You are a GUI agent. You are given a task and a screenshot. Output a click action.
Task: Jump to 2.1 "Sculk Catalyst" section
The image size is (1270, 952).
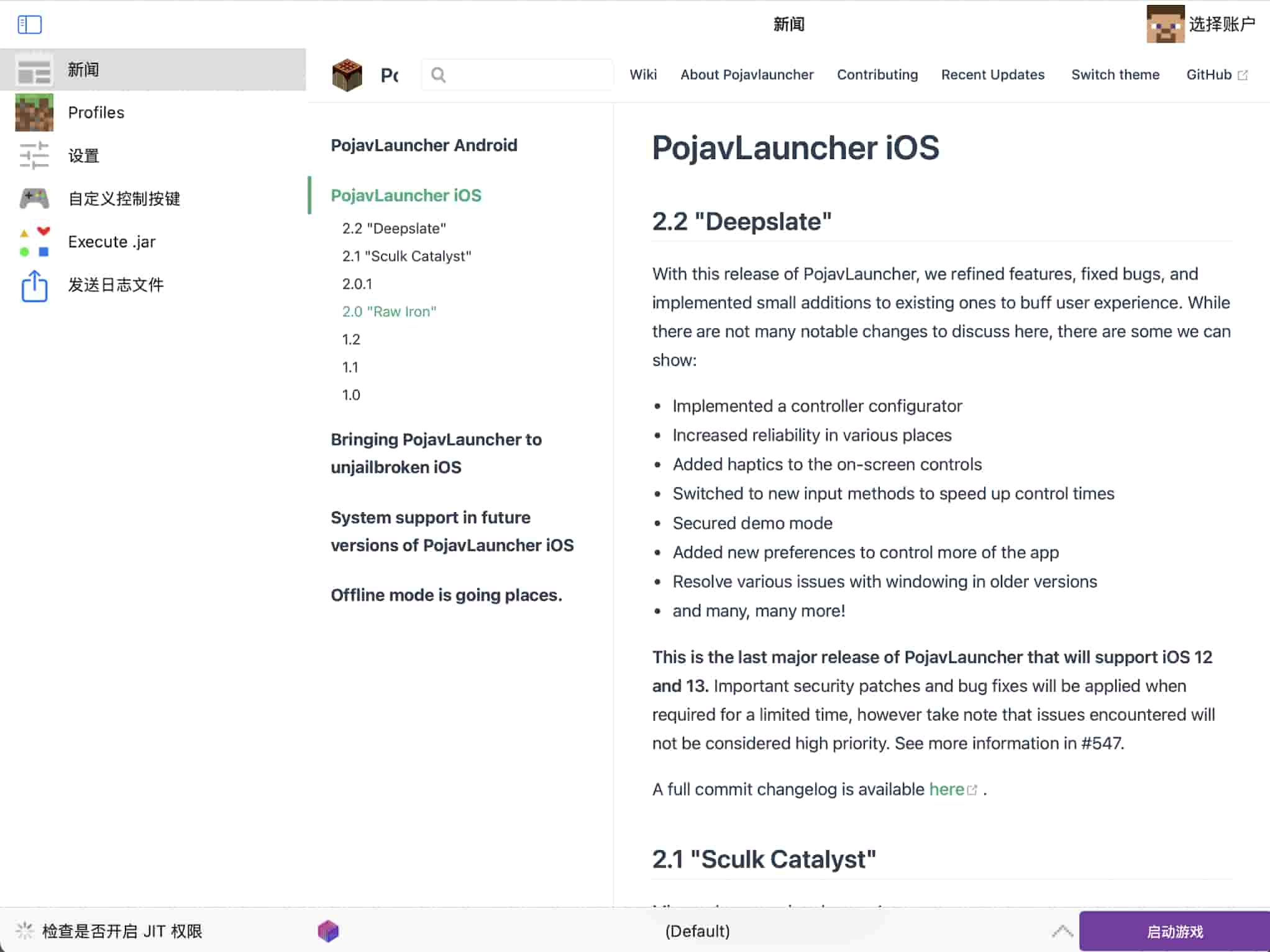coord(406,256)
